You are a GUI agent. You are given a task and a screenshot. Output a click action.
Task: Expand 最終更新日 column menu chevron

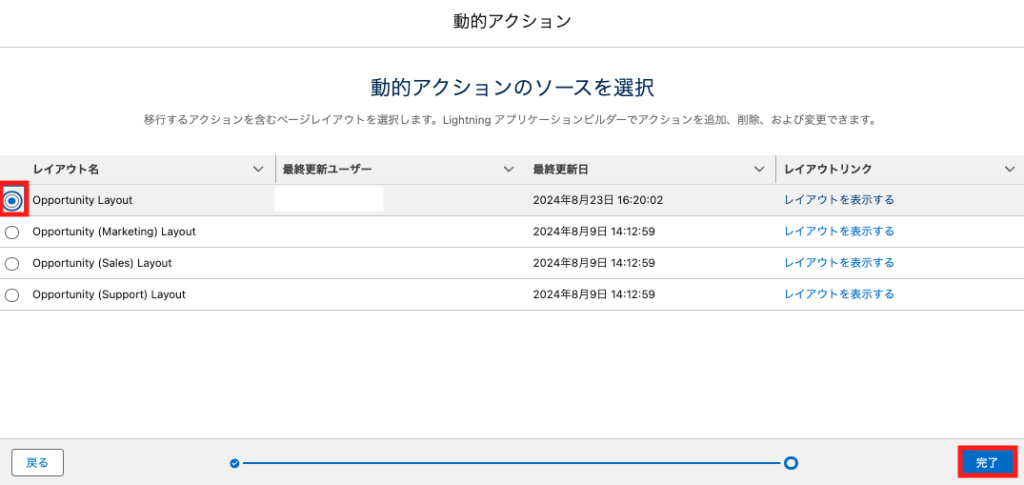point(759,170)
